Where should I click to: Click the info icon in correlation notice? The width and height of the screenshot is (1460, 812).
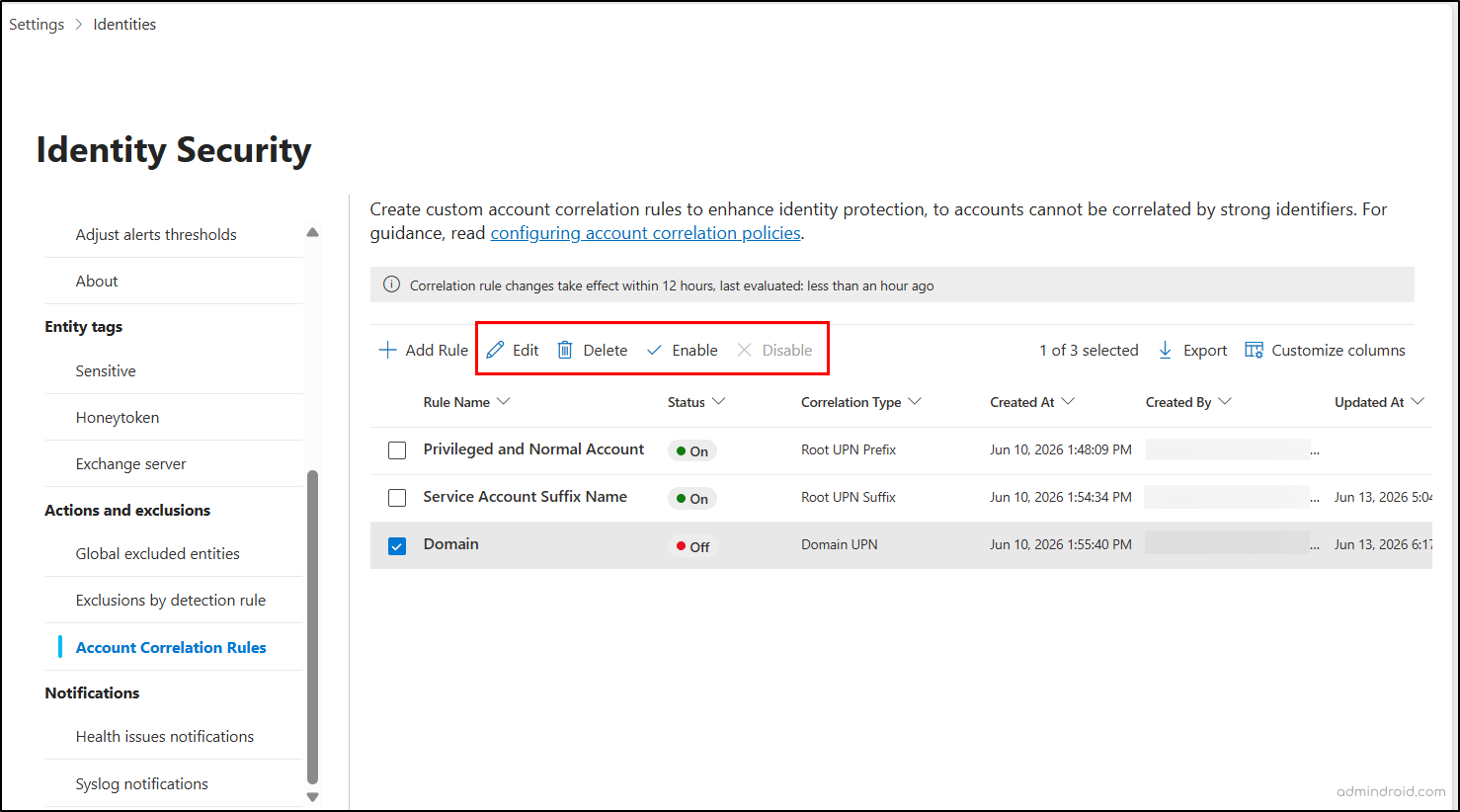click(x=391, y=284)
